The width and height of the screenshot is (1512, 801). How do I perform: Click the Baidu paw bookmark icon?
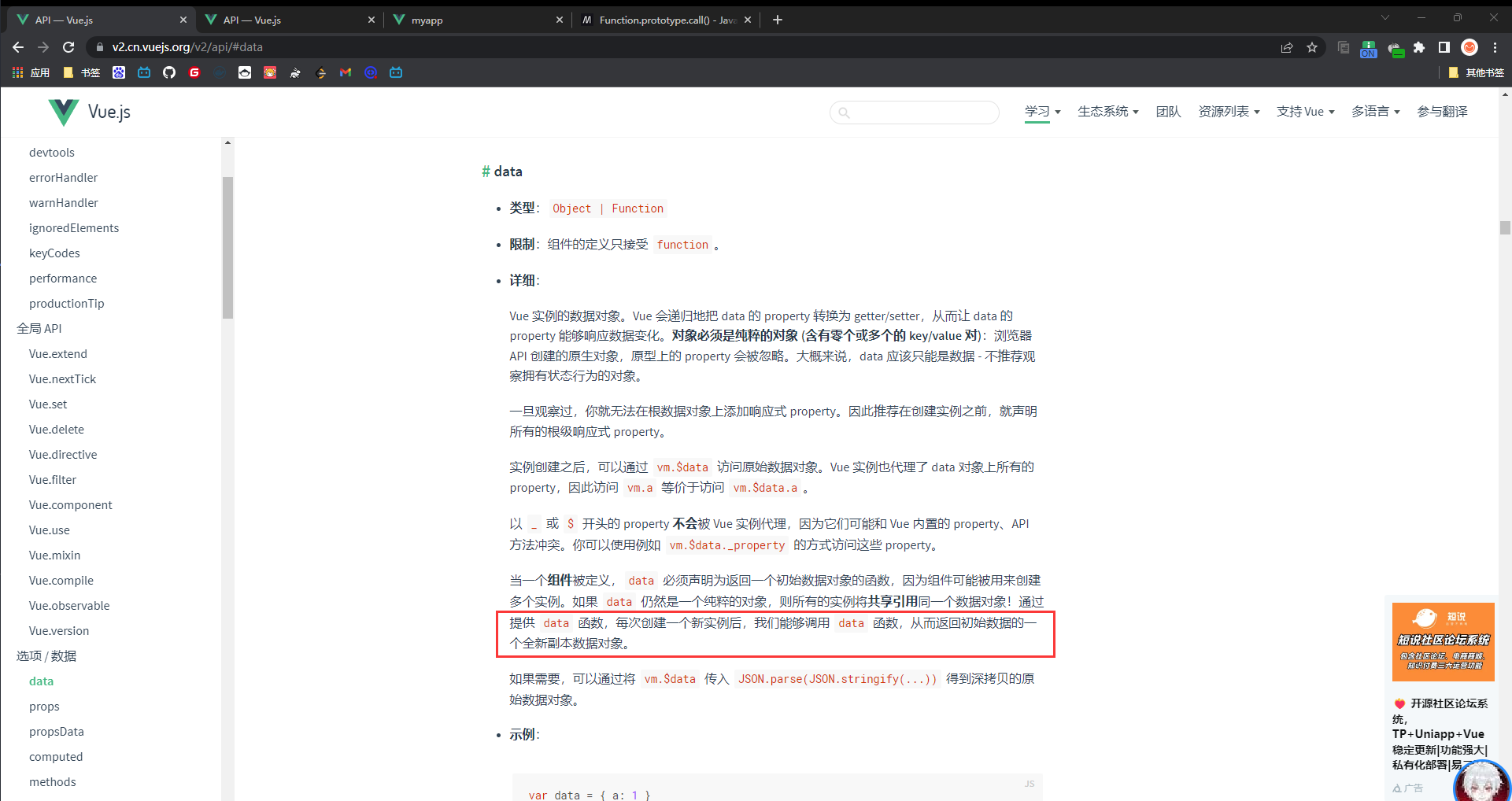point(119,72)
